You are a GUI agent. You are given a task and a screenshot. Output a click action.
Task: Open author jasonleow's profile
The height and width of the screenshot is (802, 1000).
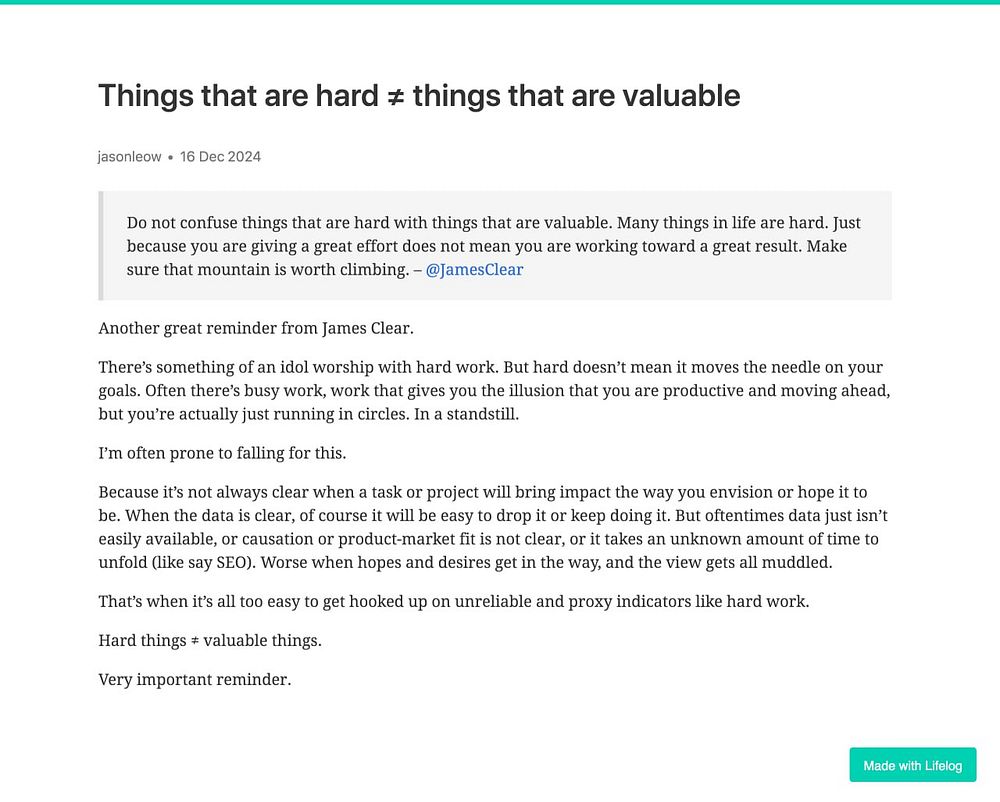tap(129, 157)
